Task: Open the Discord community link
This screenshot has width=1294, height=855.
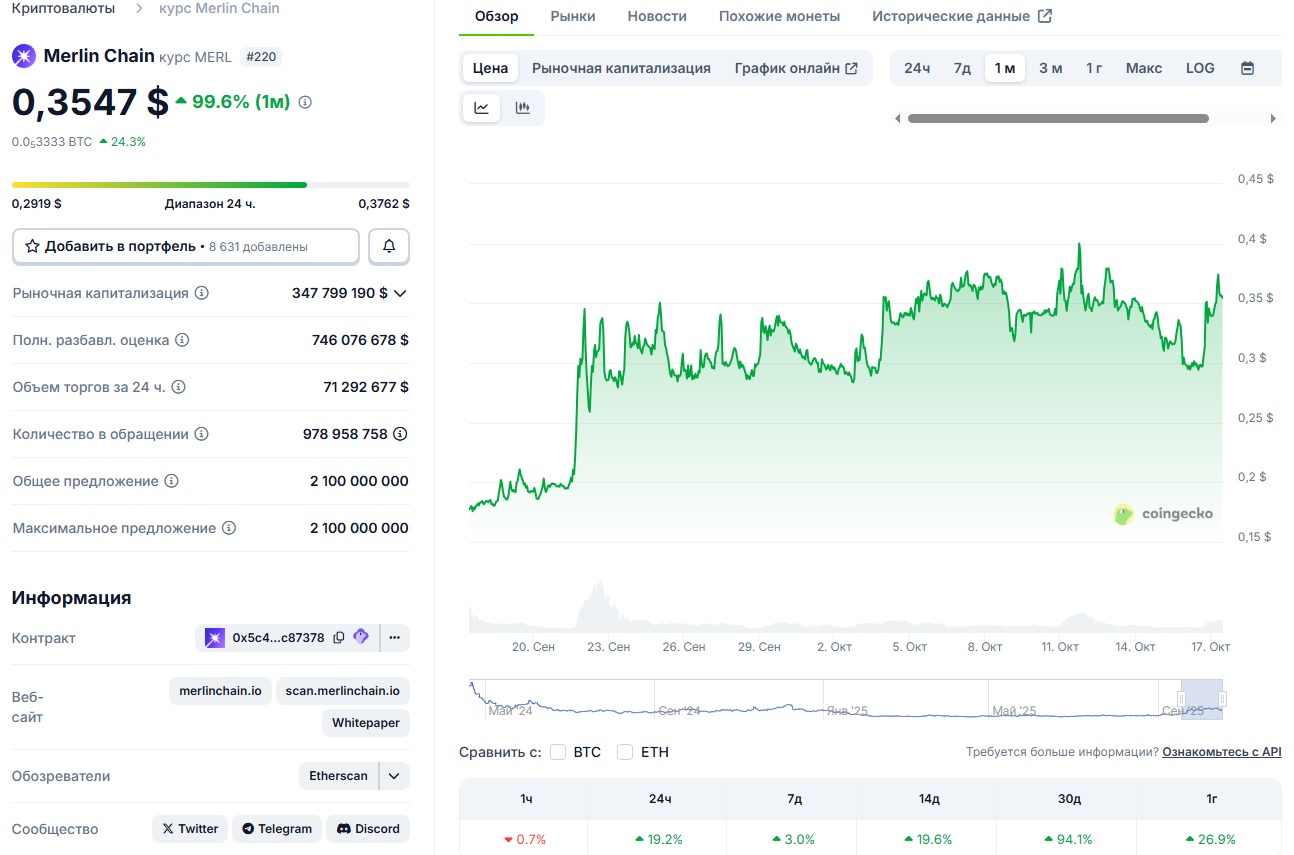Action: pyautogui.click(x=368, y=829)
